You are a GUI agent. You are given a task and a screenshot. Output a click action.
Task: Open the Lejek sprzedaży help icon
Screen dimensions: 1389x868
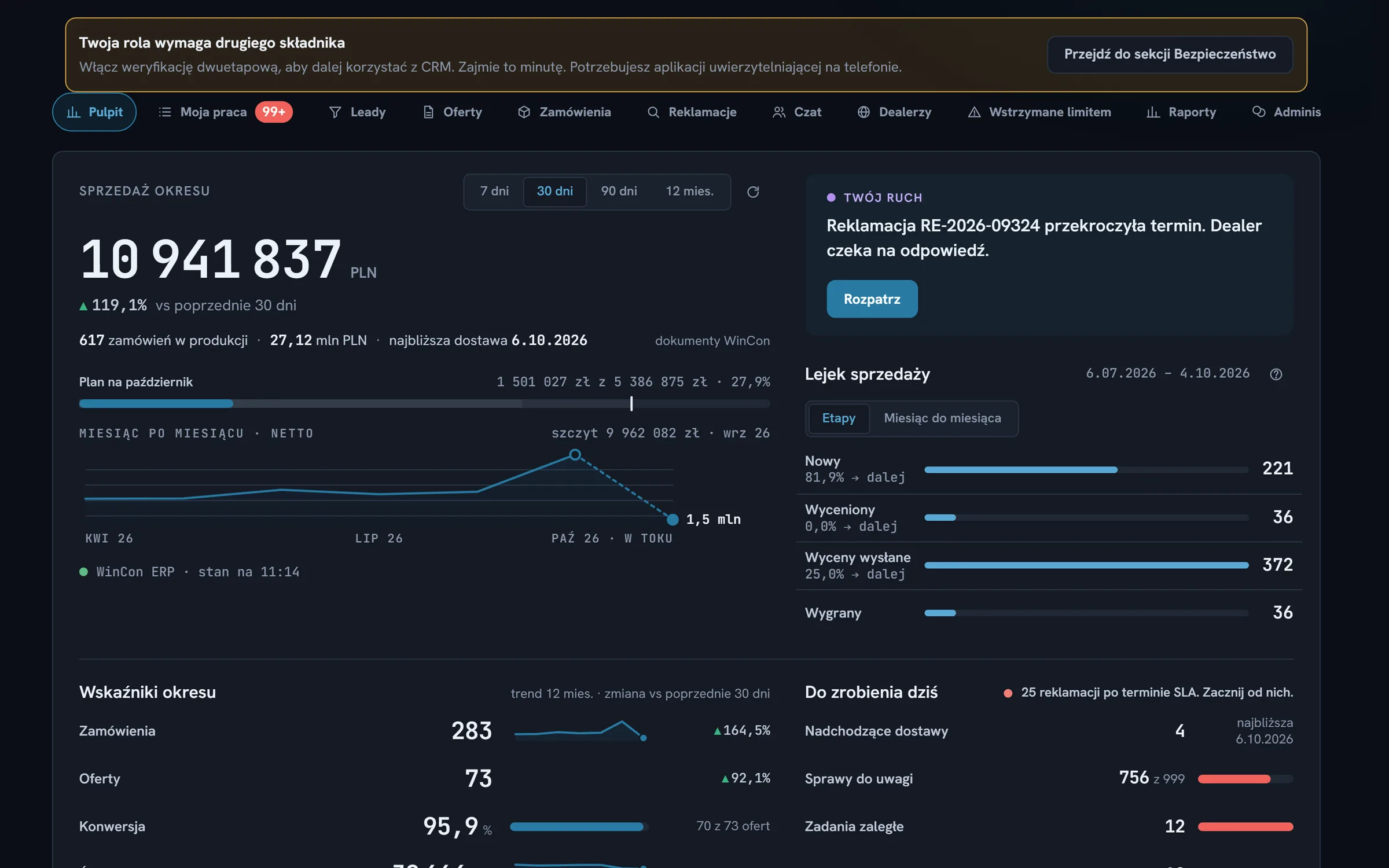click(1276, 374)
